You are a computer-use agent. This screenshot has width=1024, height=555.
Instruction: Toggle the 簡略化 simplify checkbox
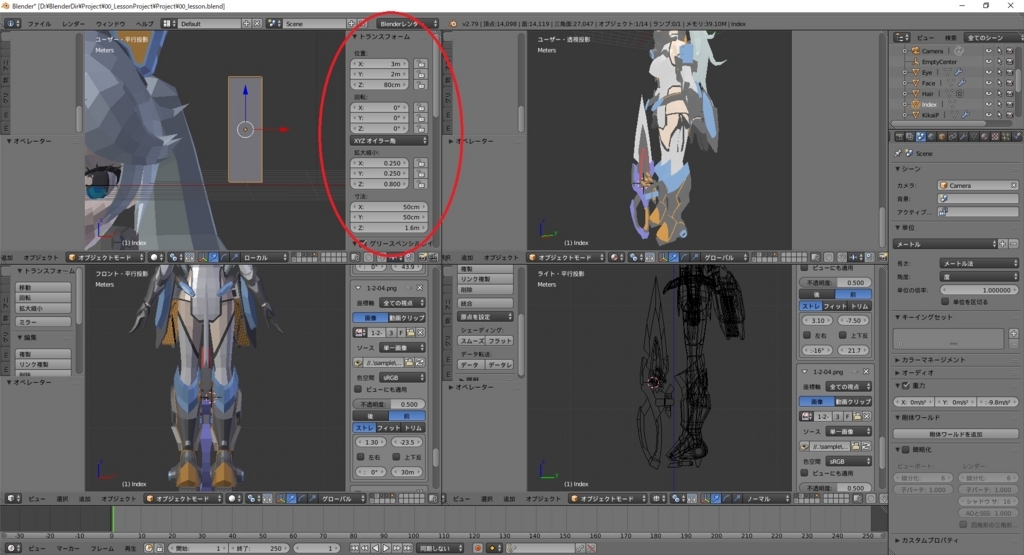pos(906,449)
